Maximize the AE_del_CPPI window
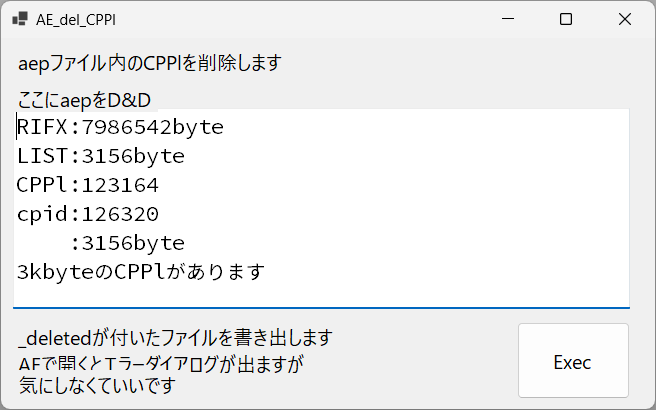 pos(566,19)
